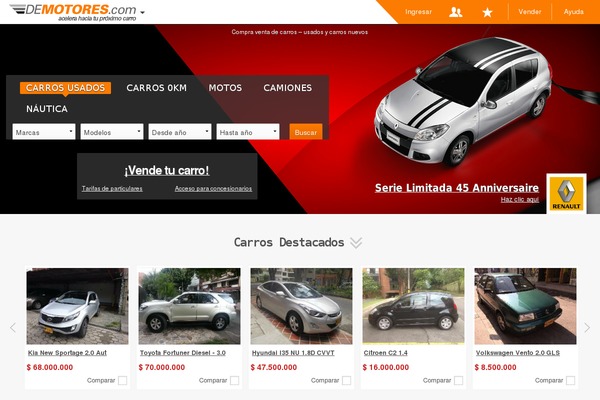600x400 pixels.
Task: Click Serie Limitada 45 Anniversaire link
Action: 457,188
